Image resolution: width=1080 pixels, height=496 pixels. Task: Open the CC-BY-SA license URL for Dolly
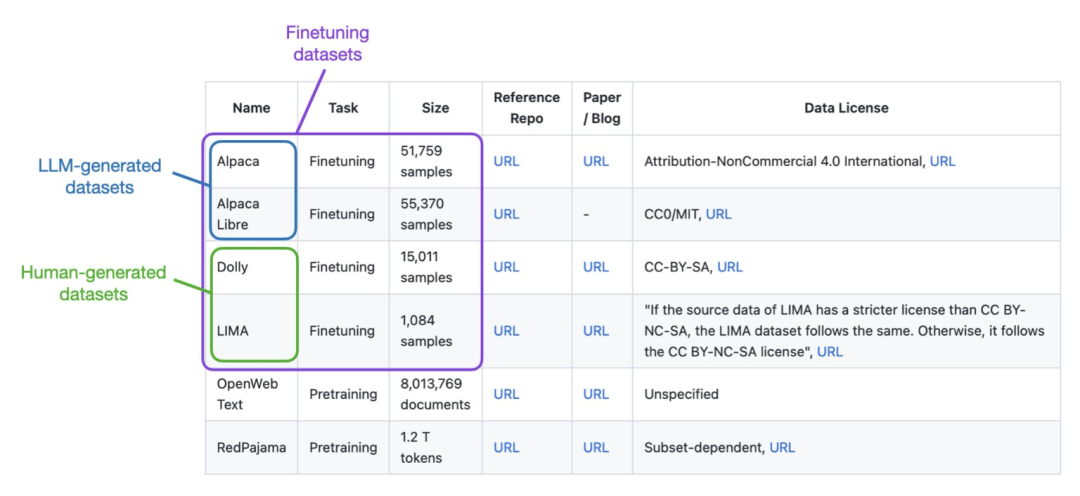click(x=730, y=267)
